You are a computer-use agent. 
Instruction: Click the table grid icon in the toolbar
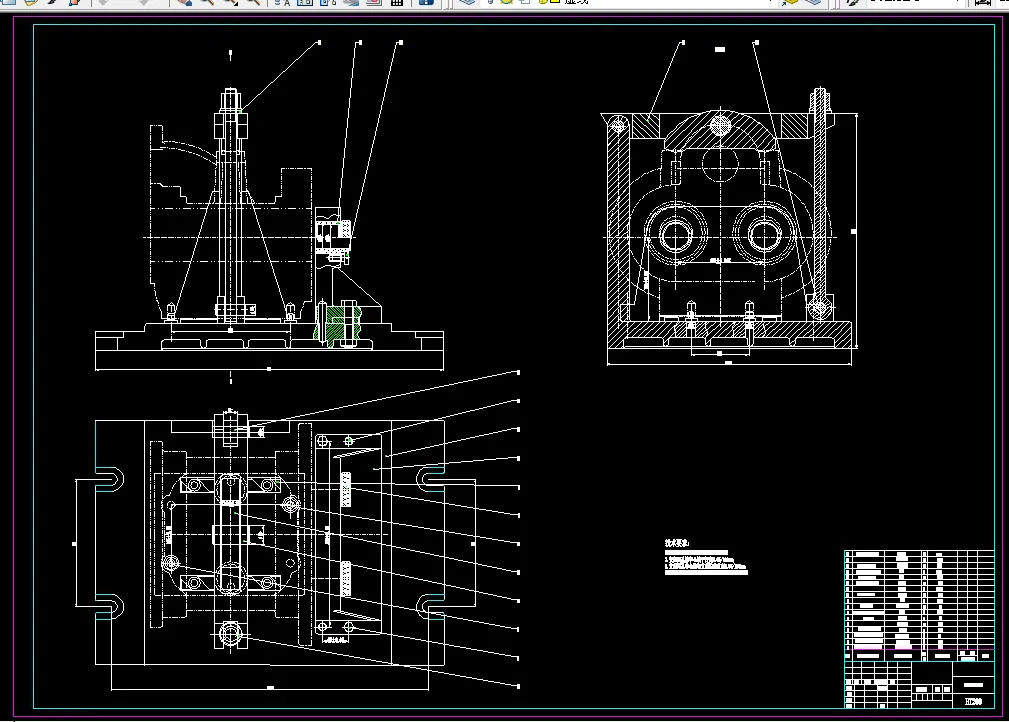pyautogui.click(x=397, y=3)
